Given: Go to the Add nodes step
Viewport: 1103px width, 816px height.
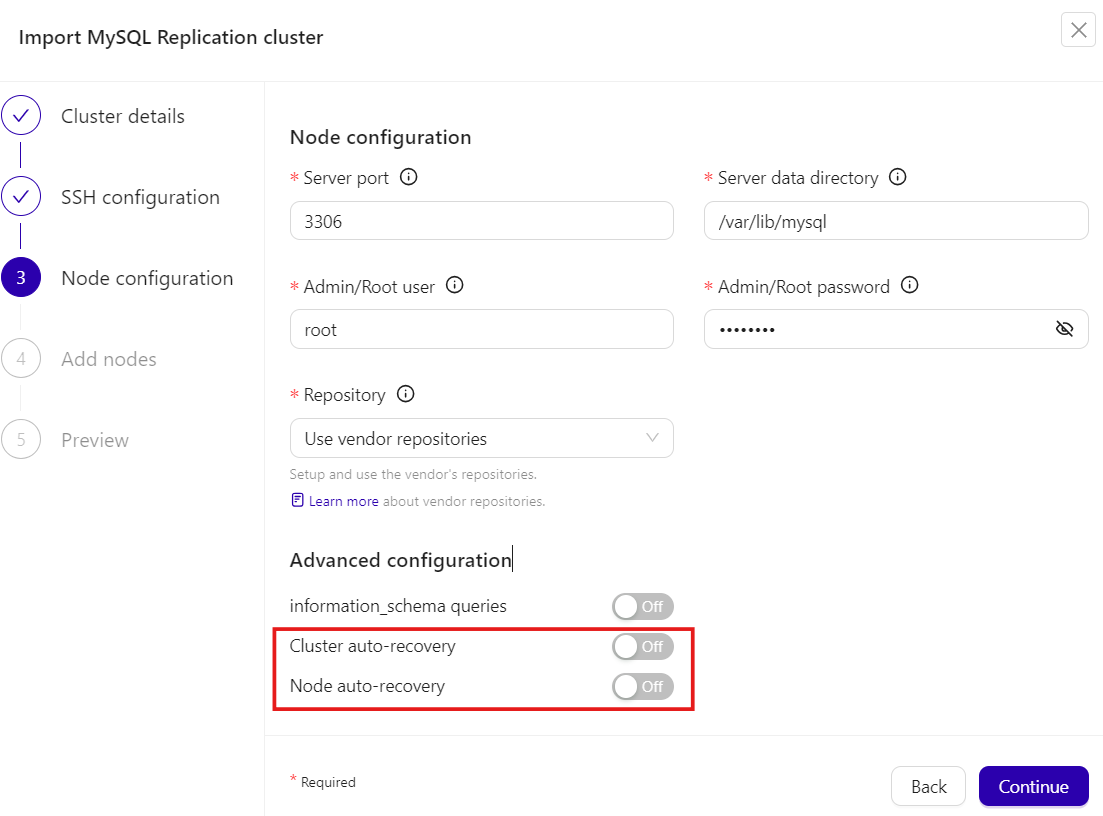Looking at the screenshot, I should 108,359.
